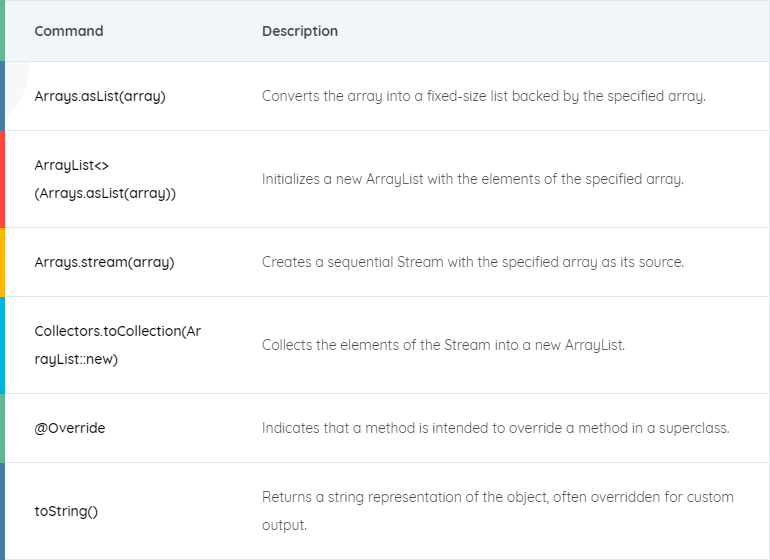The width and height of the screenshot is (770, 560).
Task: Click the "Collects the elements" description text
Action: click(443, 345)
